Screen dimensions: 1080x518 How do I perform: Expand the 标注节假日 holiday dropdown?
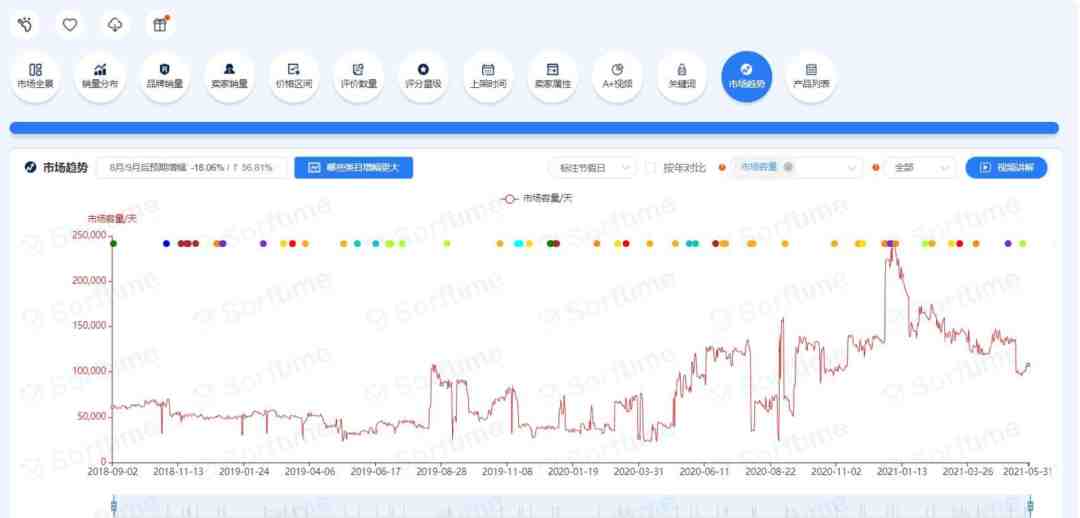click(592, 167)
